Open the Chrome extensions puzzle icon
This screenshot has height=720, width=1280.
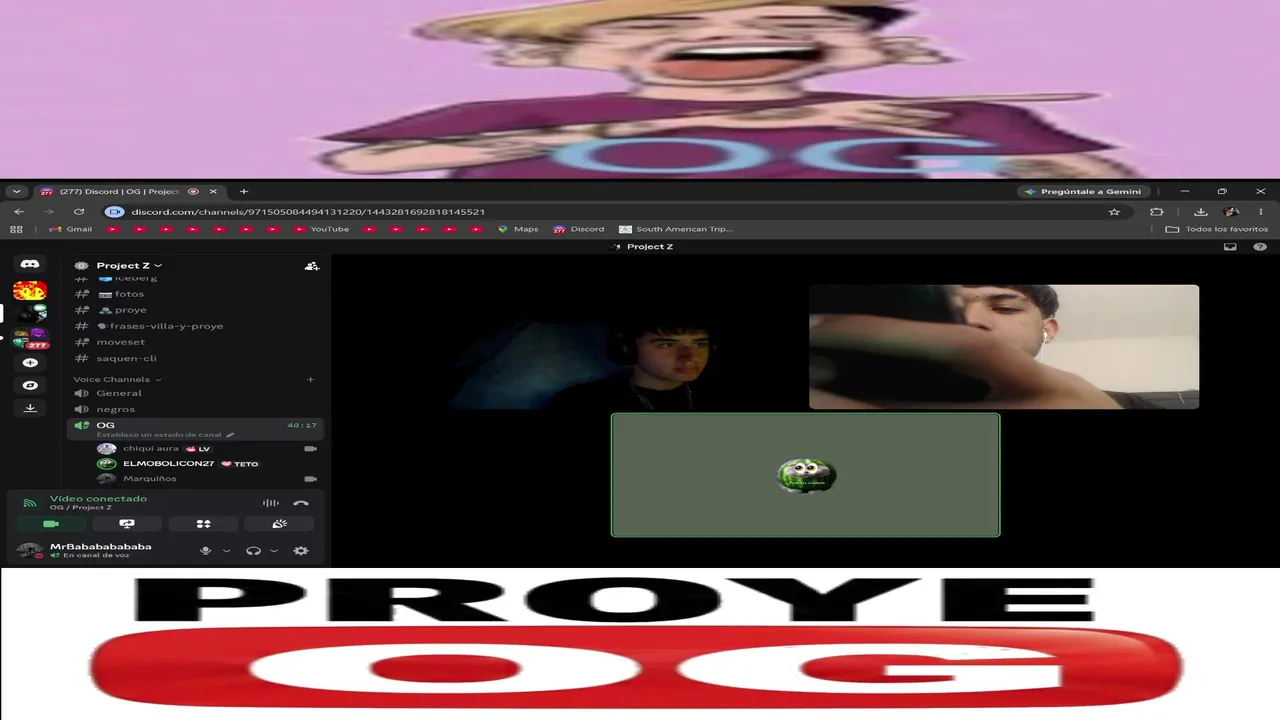pos(1157,212)
